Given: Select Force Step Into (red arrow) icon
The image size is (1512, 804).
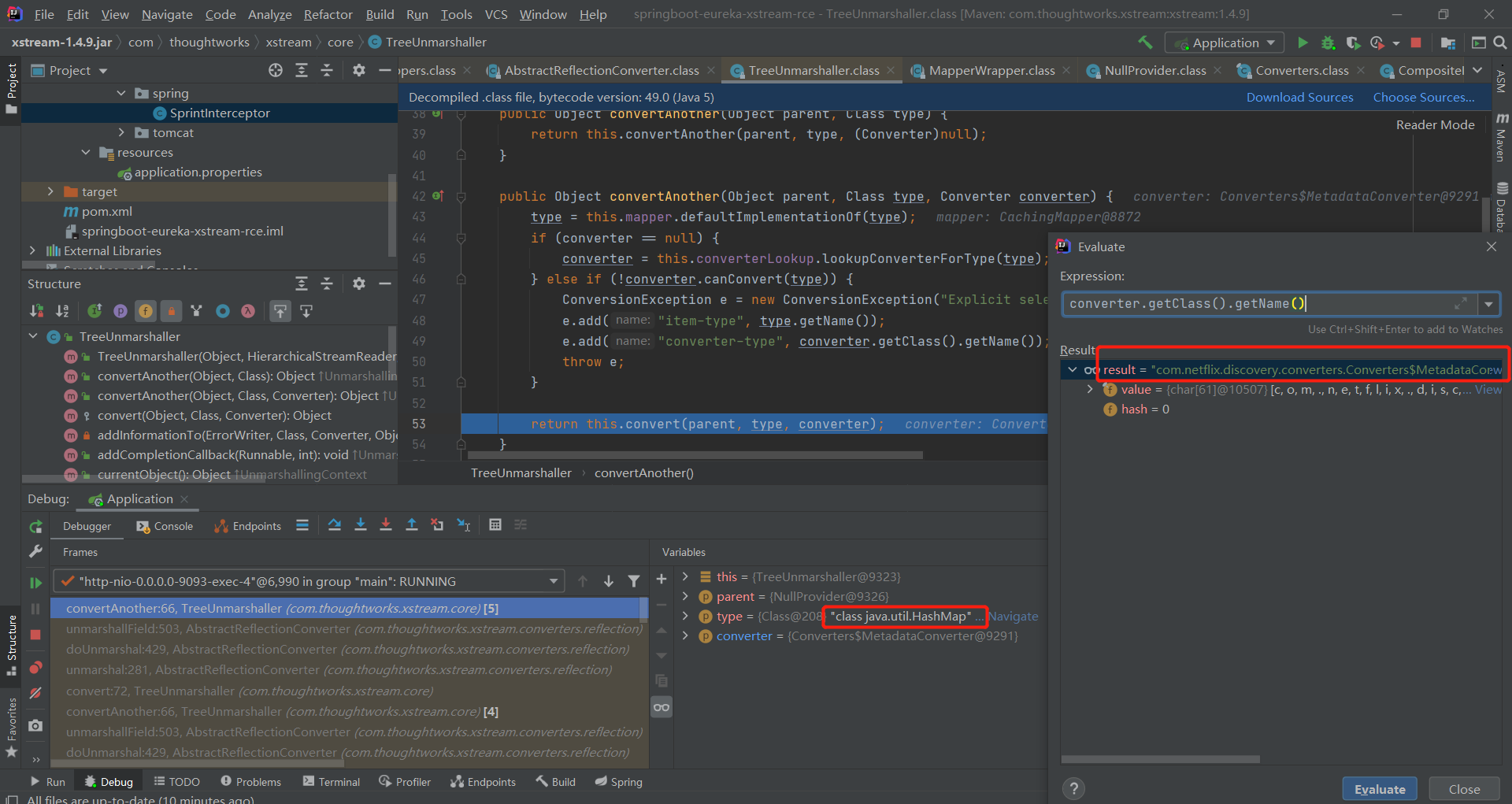Looking at the screenshot, I should pyautogui.click(x=386, y=524).
